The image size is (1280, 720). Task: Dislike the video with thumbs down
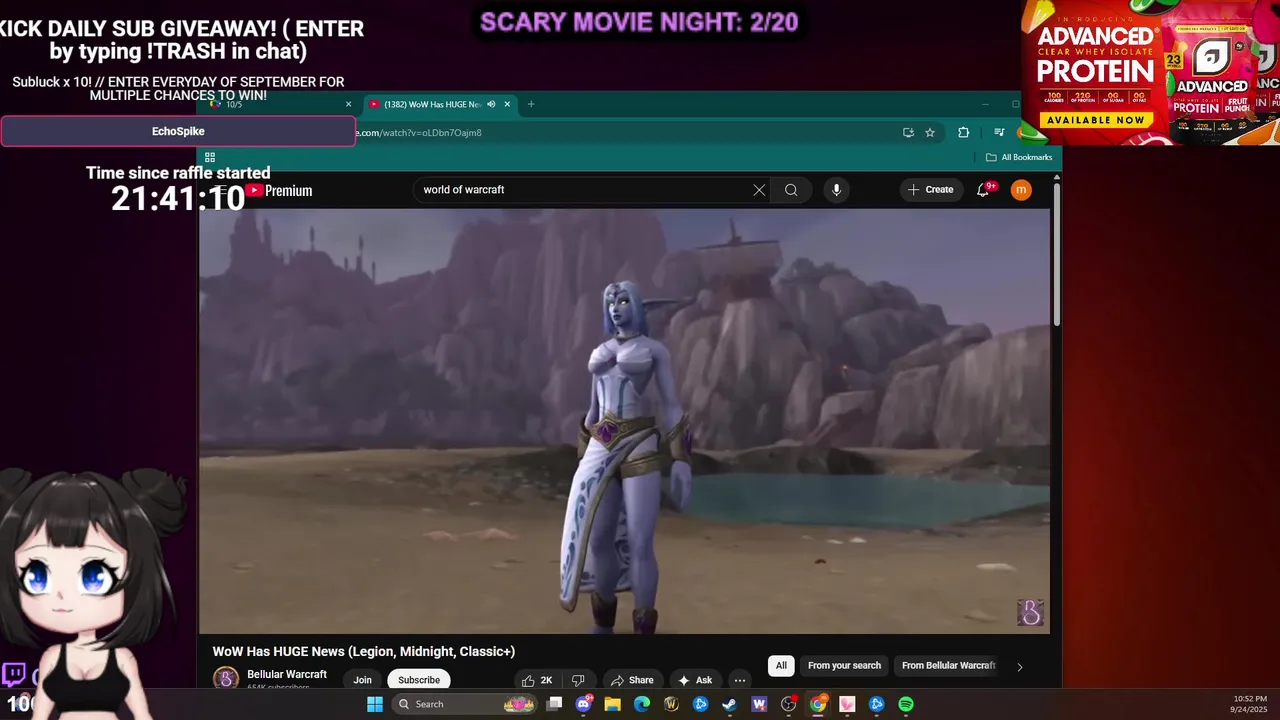[x=578, y=680]
